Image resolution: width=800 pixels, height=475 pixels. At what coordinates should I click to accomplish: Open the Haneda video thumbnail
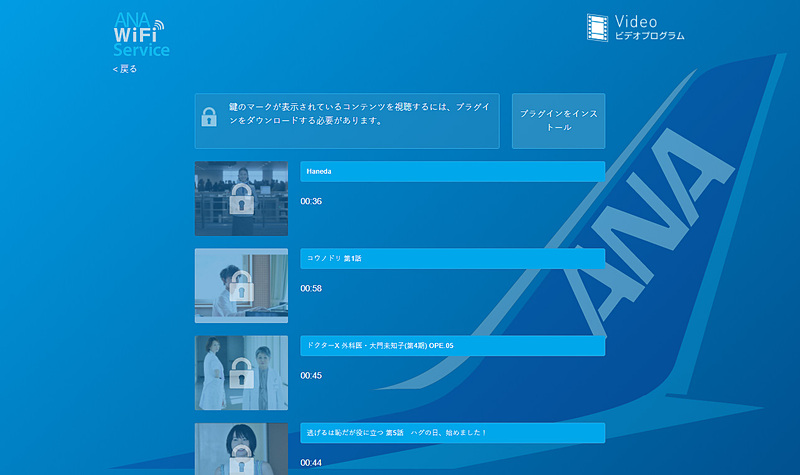(x=241, y=198)
